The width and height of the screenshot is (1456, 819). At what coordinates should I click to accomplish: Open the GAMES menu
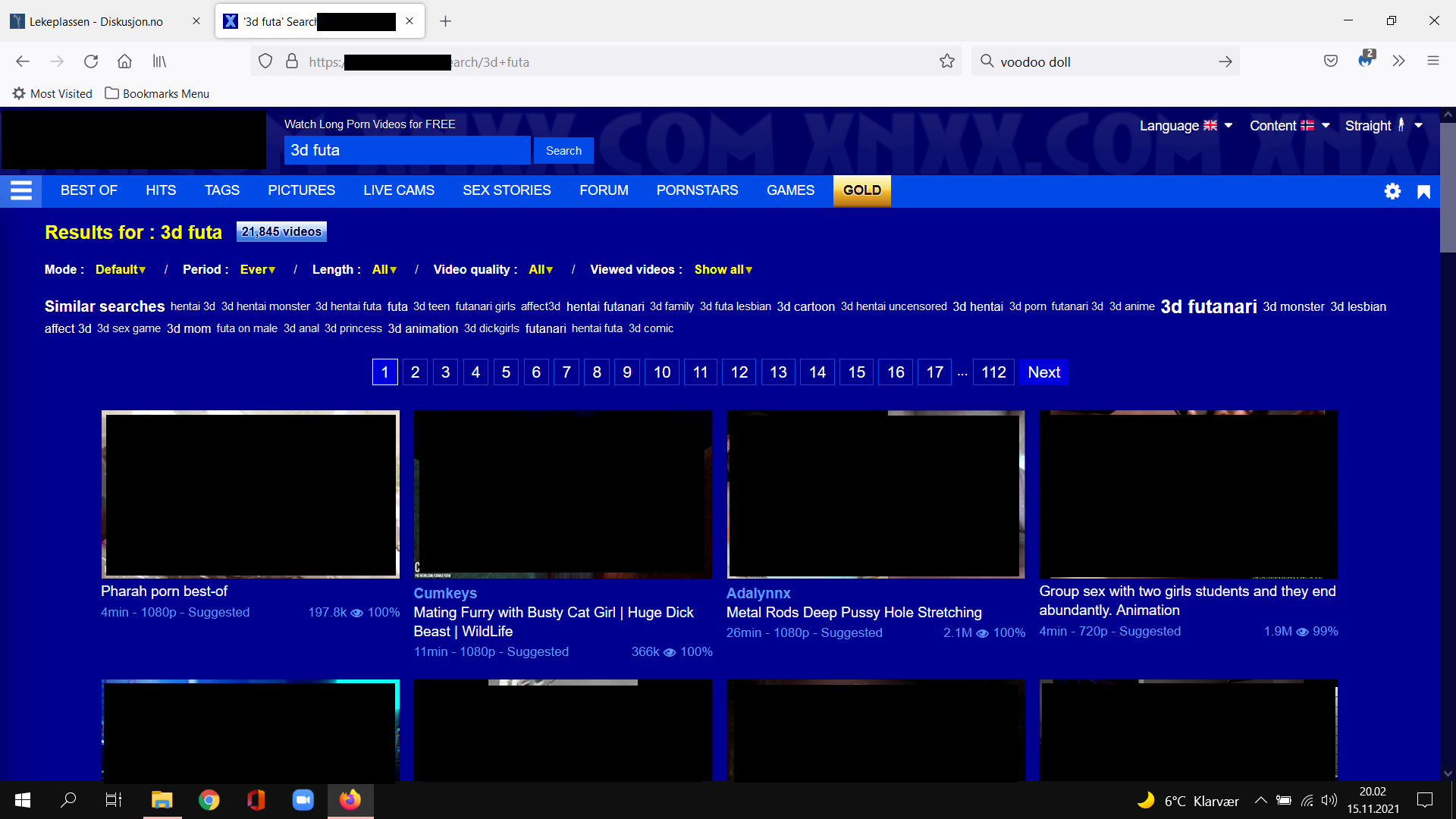pyautogui.click(x=790, y=190)
